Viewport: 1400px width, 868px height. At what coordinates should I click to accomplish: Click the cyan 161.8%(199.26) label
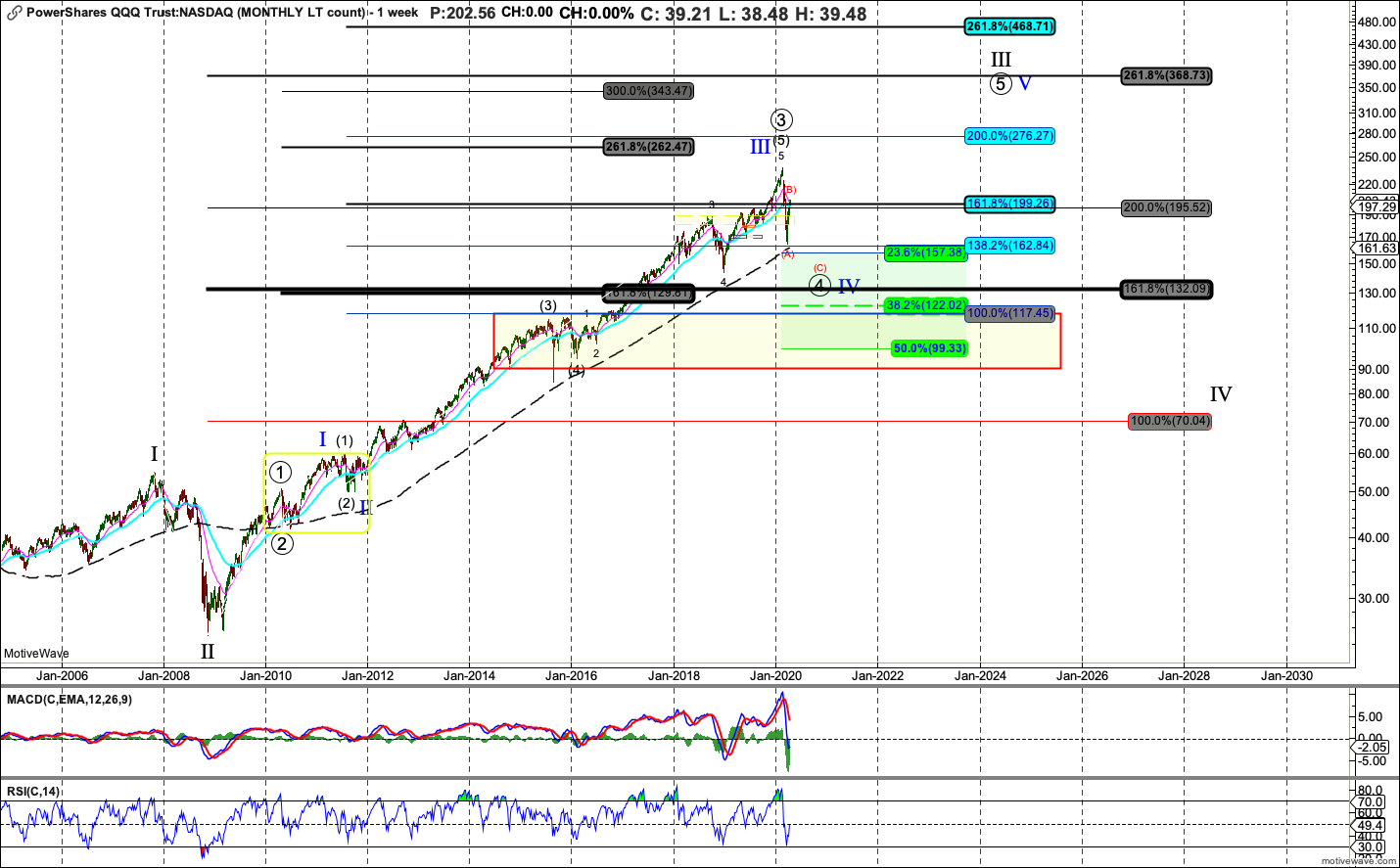pos(1009,204)
